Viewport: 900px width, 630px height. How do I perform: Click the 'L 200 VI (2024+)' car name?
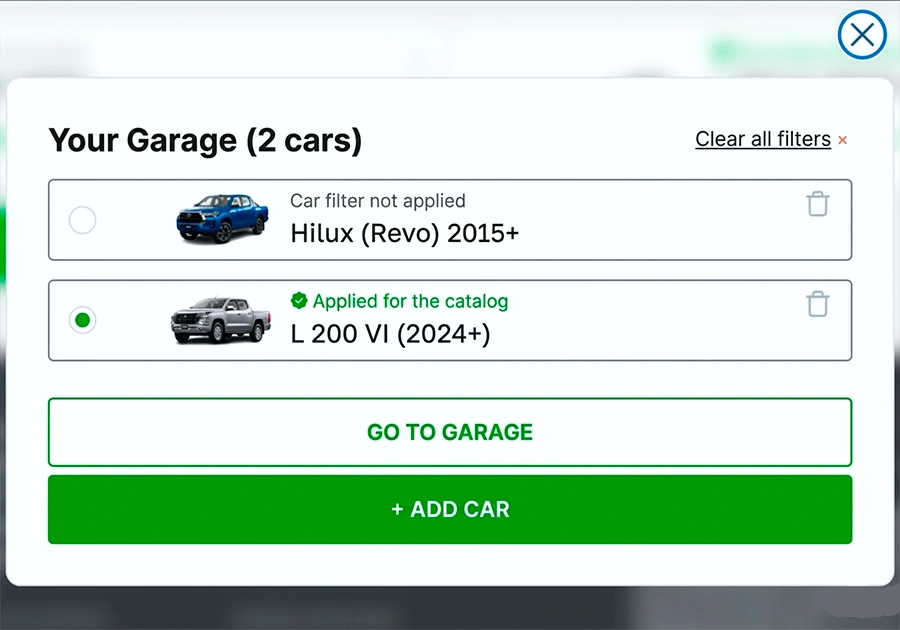click(x=390, y=334)
